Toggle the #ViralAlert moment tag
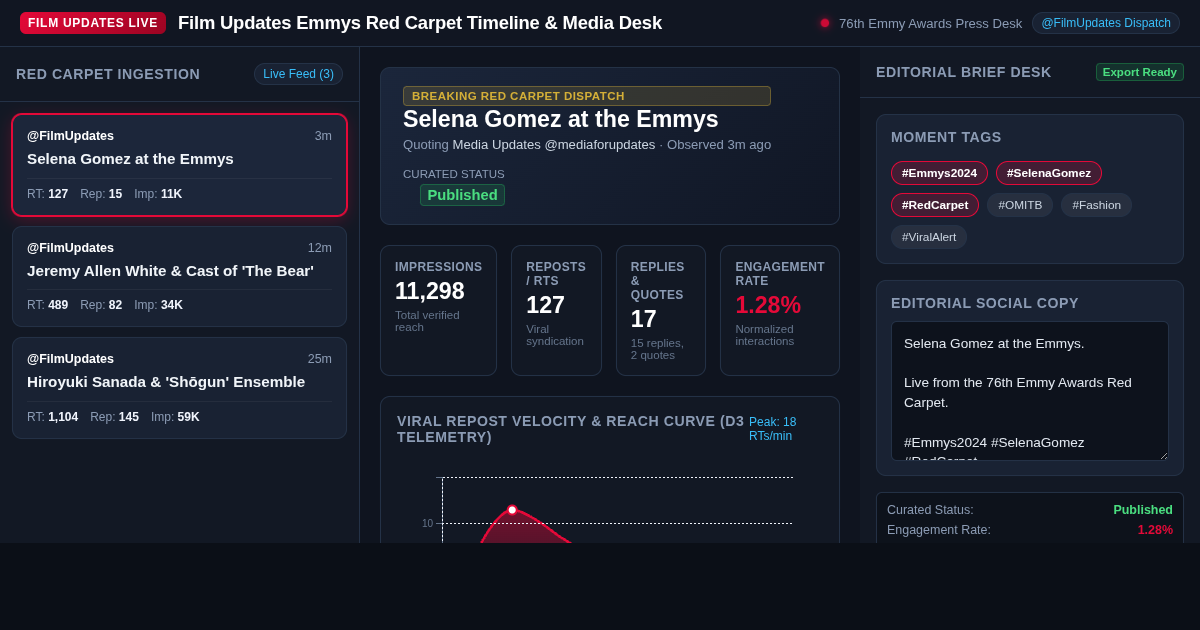1200x630 pixels. pos(929,237)
